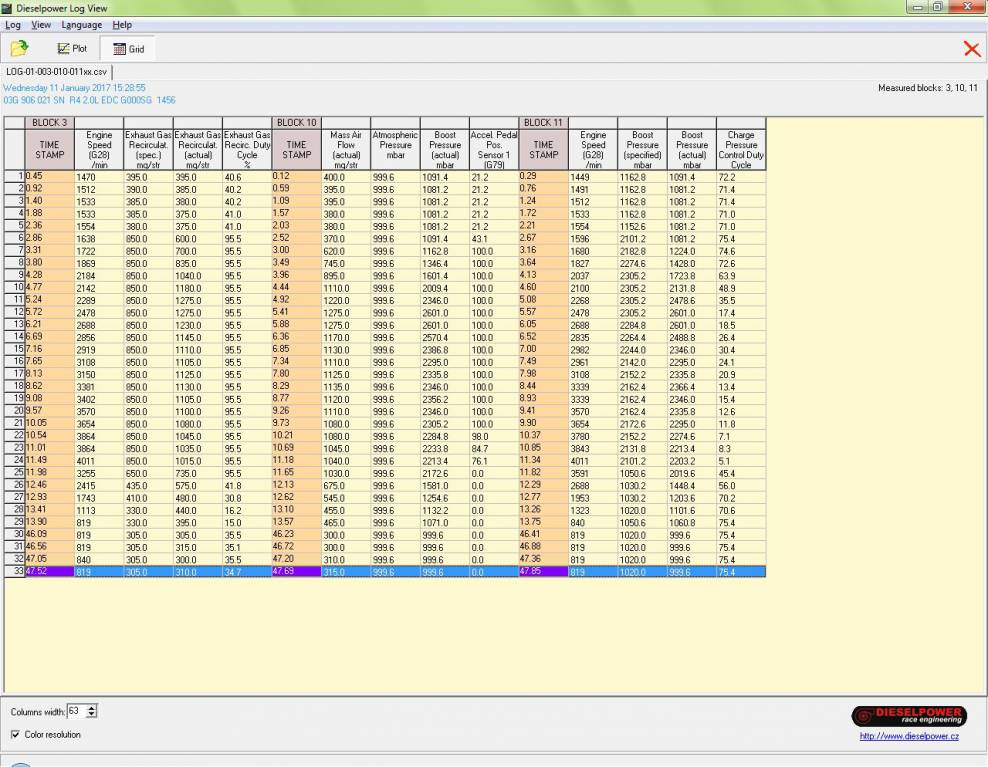Click the Dieselpower app icon in title bar

[x=8, y=8]
